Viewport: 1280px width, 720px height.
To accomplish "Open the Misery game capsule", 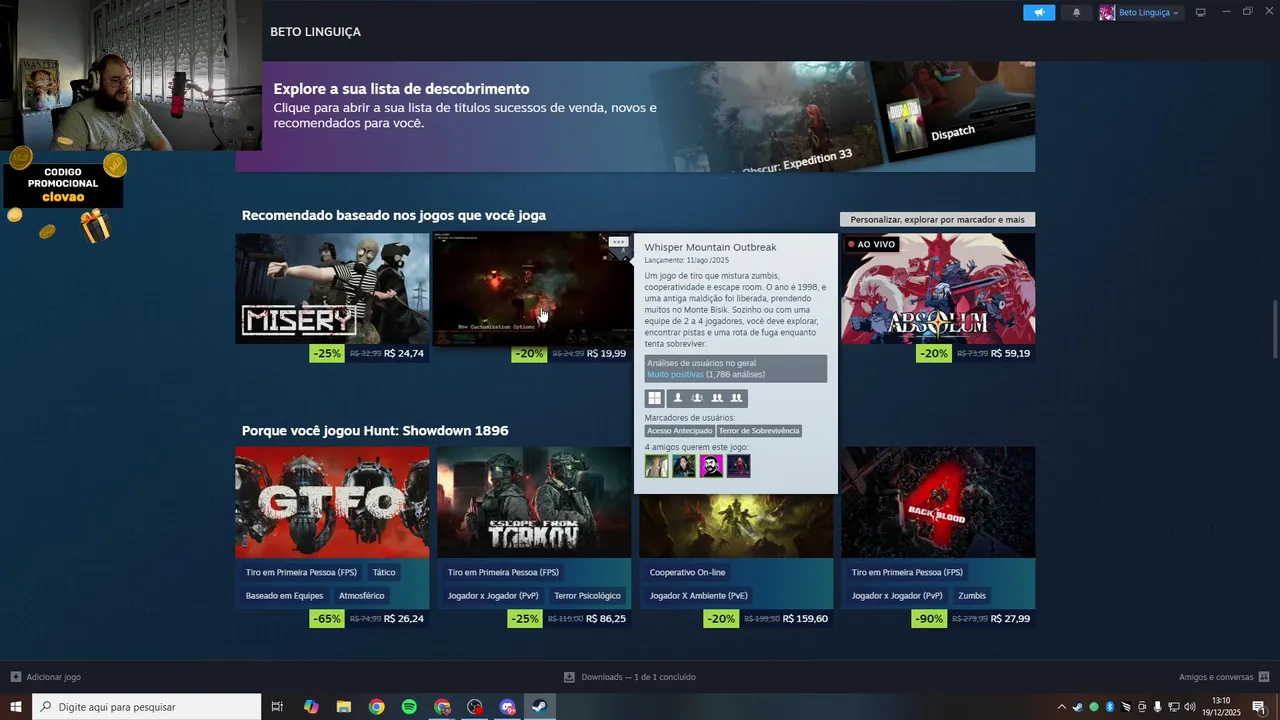I will [332, 288].
